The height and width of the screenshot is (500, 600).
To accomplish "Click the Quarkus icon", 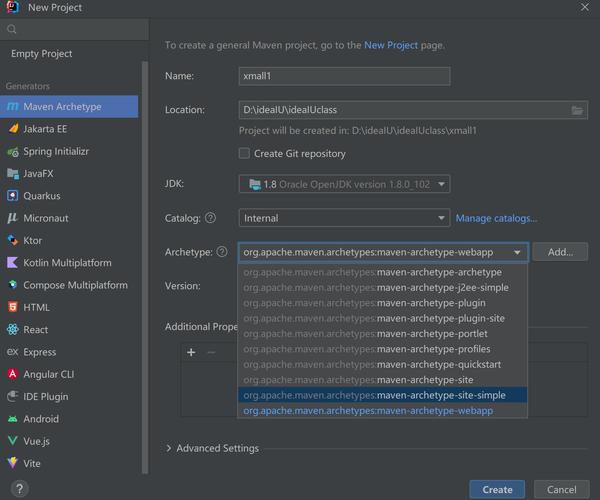I will (13, 196).
